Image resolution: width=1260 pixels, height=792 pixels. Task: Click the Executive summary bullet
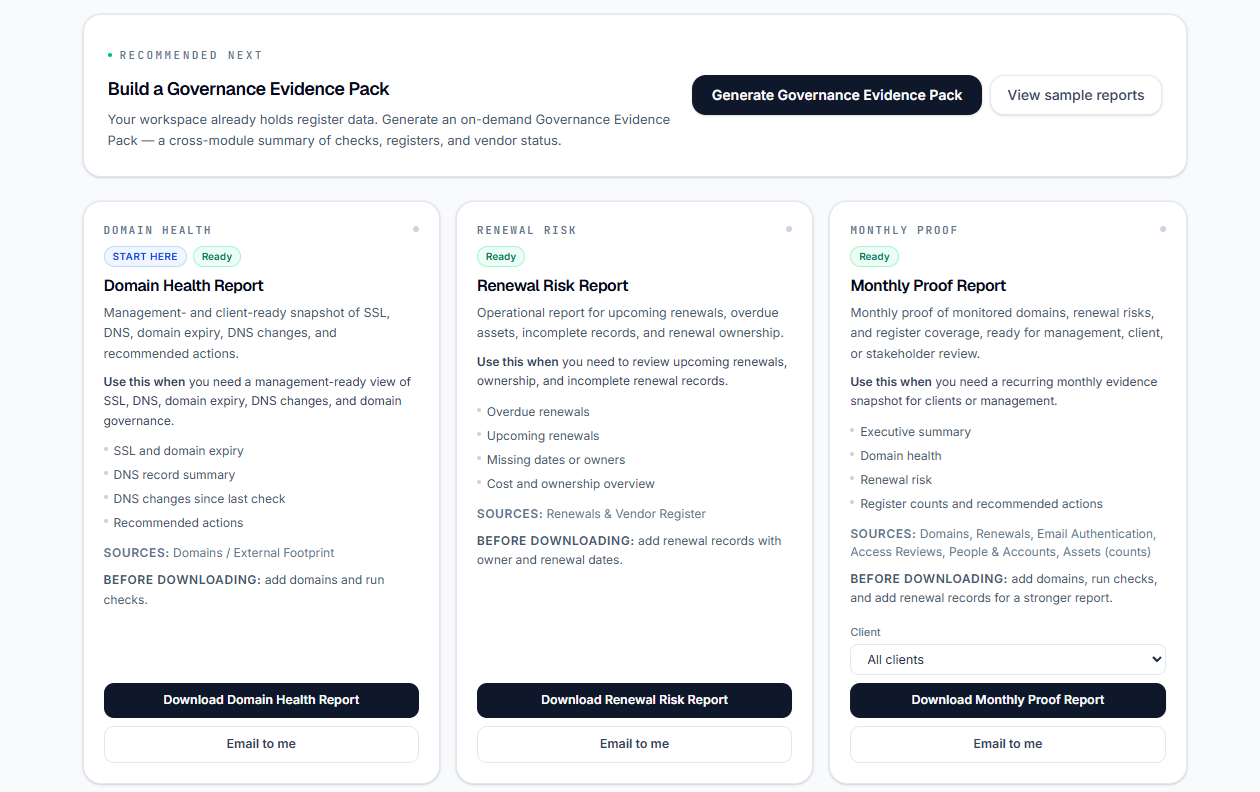coord(915,432)
